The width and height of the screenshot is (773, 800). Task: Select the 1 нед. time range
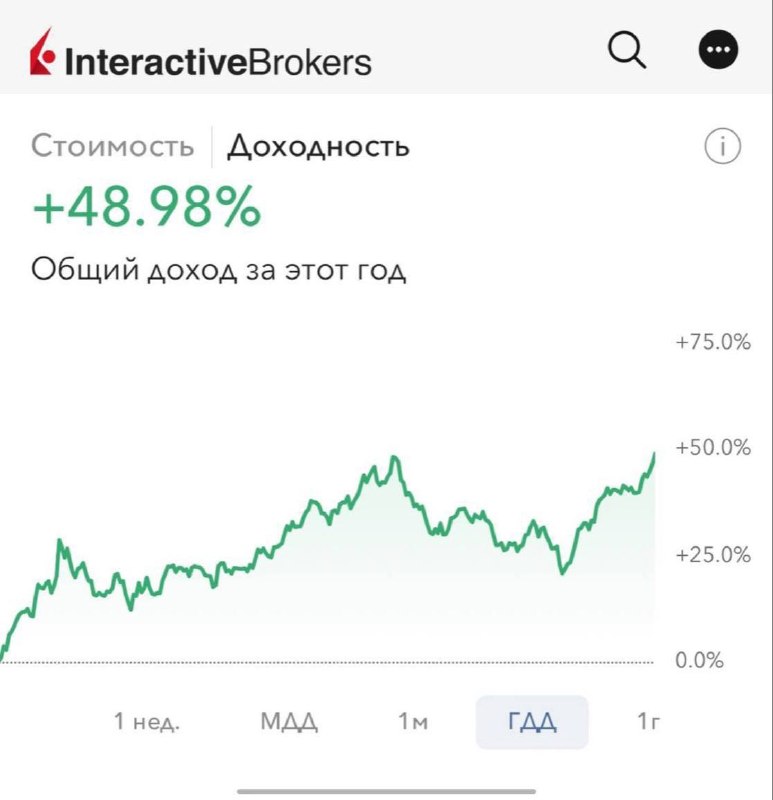(x=147, y=721)
